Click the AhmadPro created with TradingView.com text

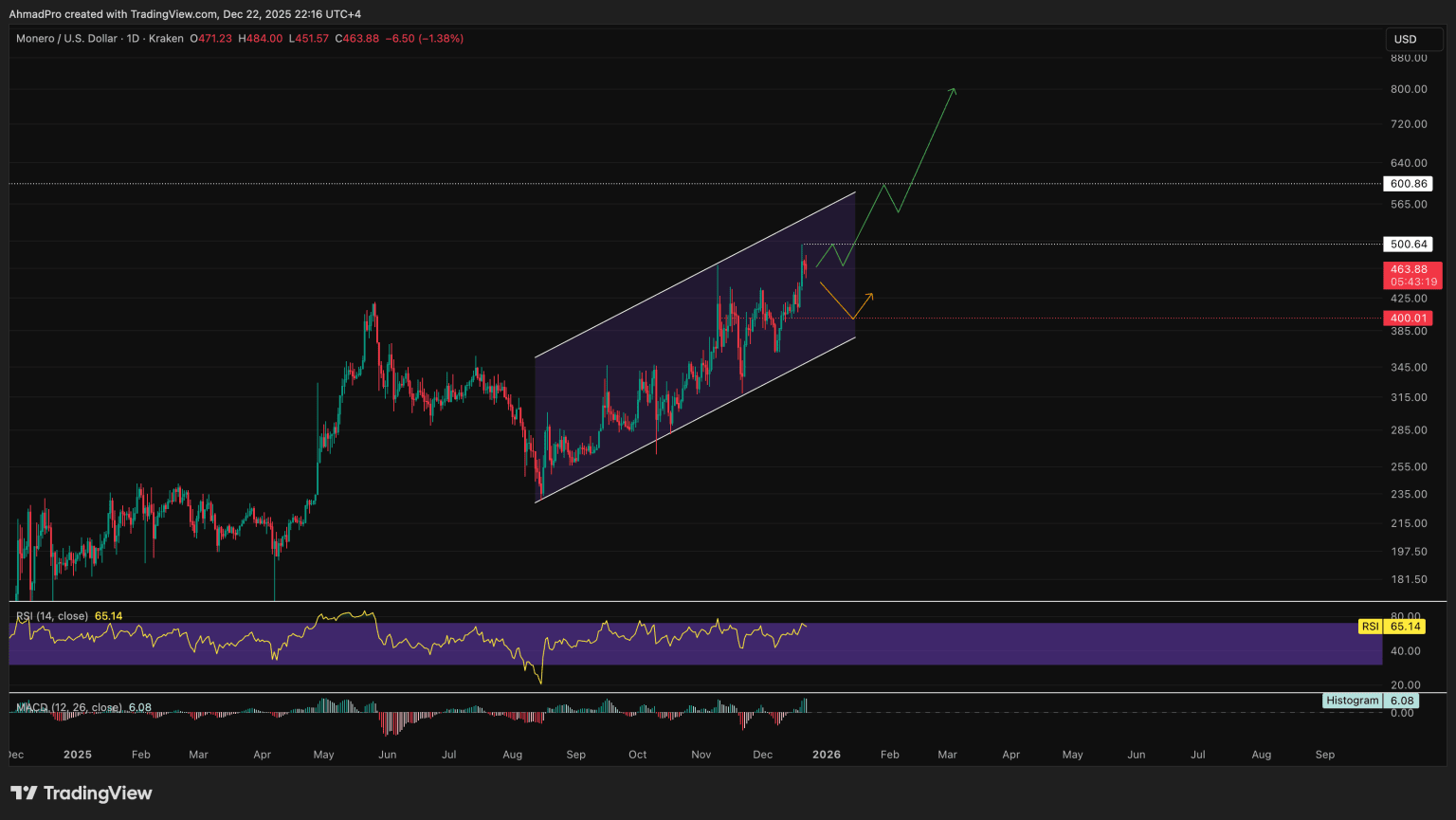pyautogui.click(x=185, y=14)
